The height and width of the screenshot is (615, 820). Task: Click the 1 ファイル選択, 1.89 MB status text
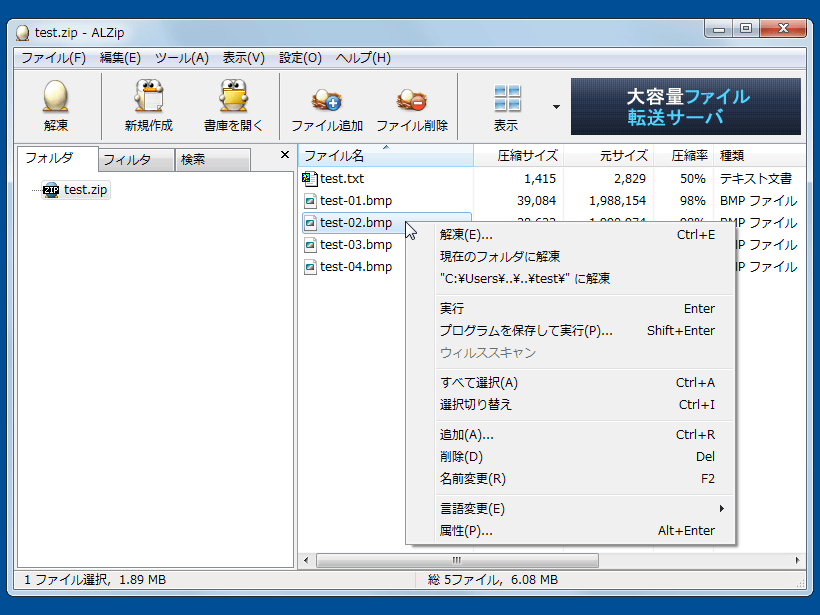click(95, 580)
